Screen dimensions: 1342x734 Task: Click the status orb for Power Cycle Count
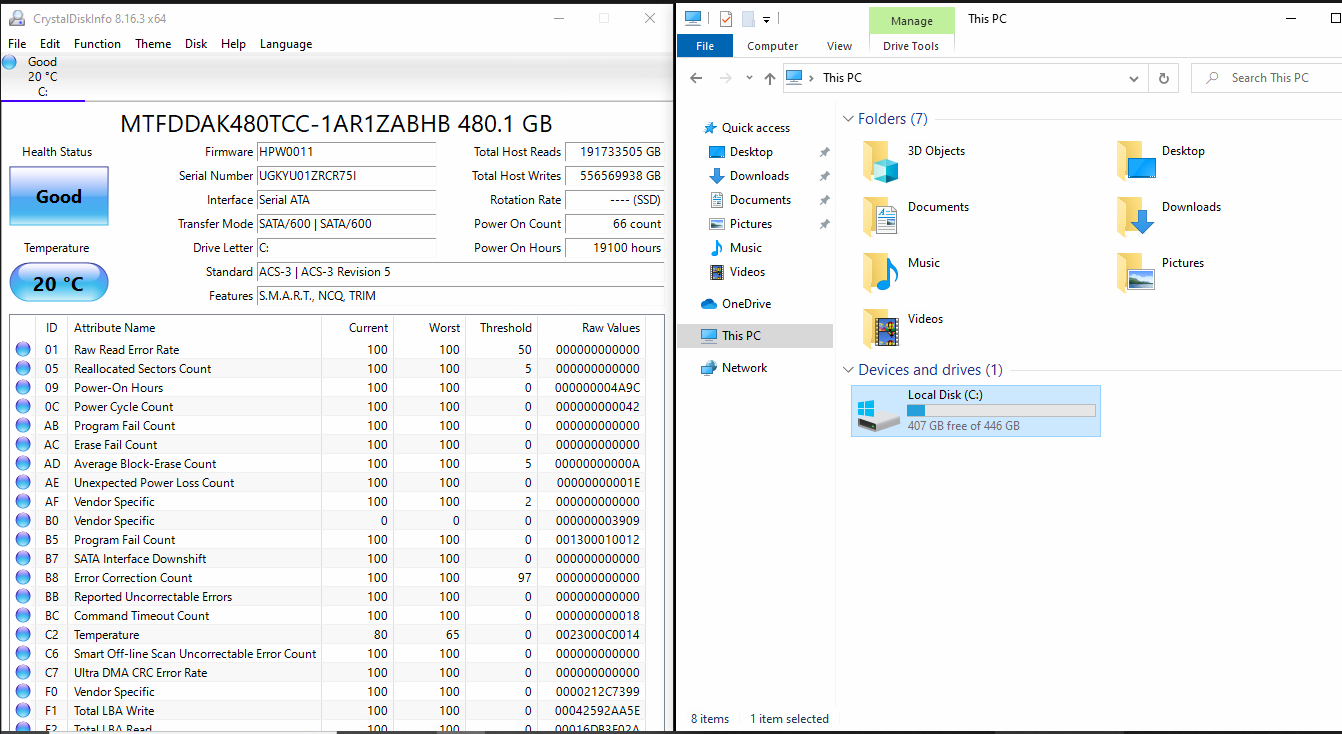(23, 407)
